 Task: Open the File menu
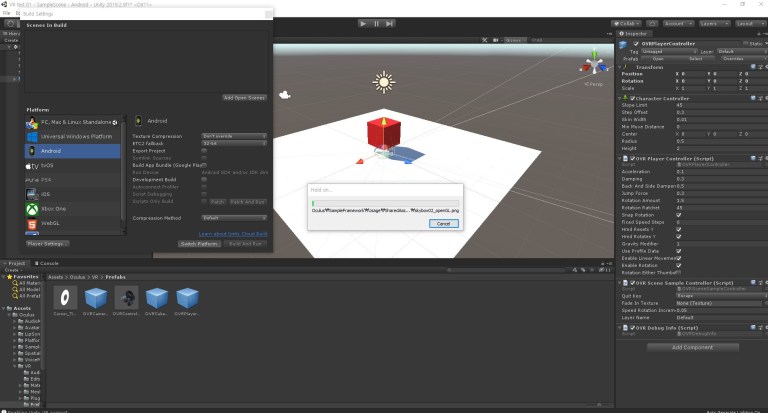pyautogui.click(x=6, y=12)
